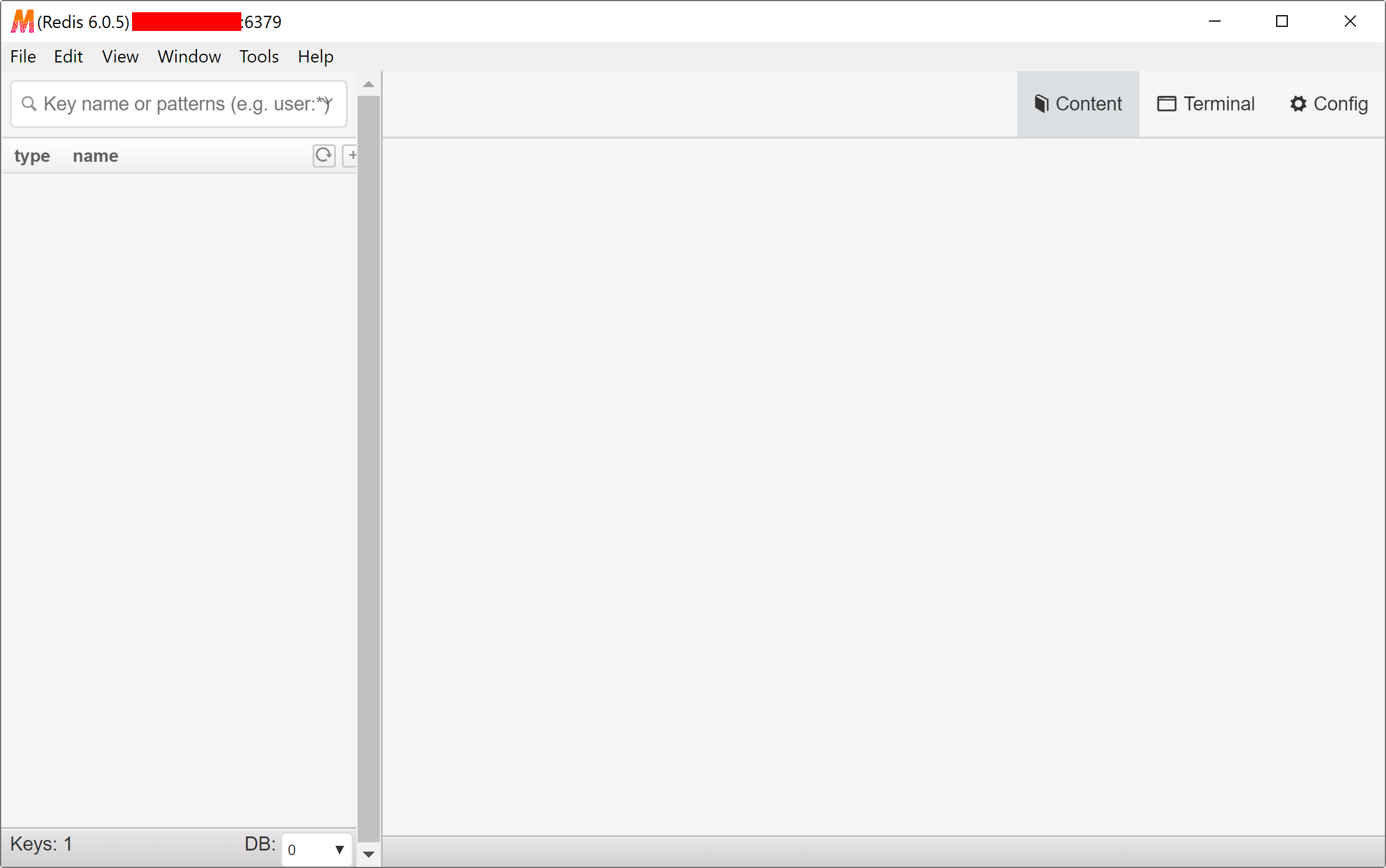
Task: Click the refresh keys icon
Action: pyautogui.click(x=324, y=155)
